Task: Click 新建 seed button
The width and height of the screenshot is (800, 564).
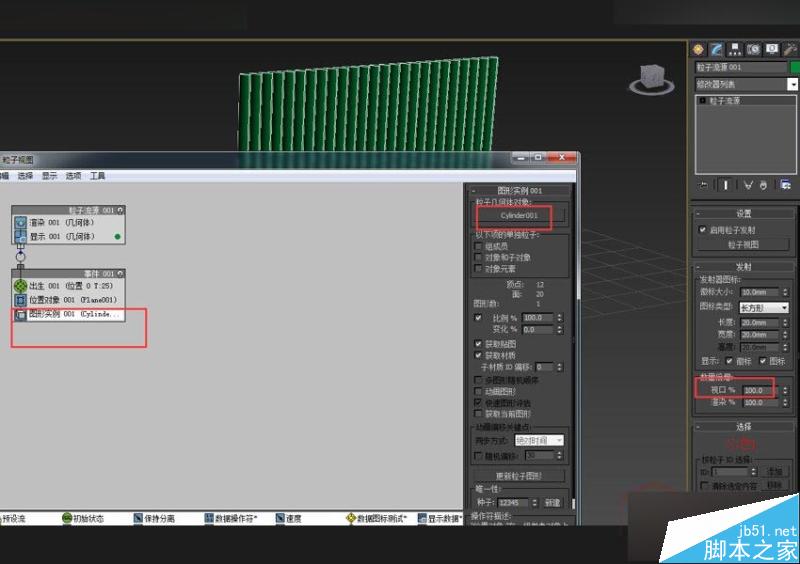Action: 553,503
